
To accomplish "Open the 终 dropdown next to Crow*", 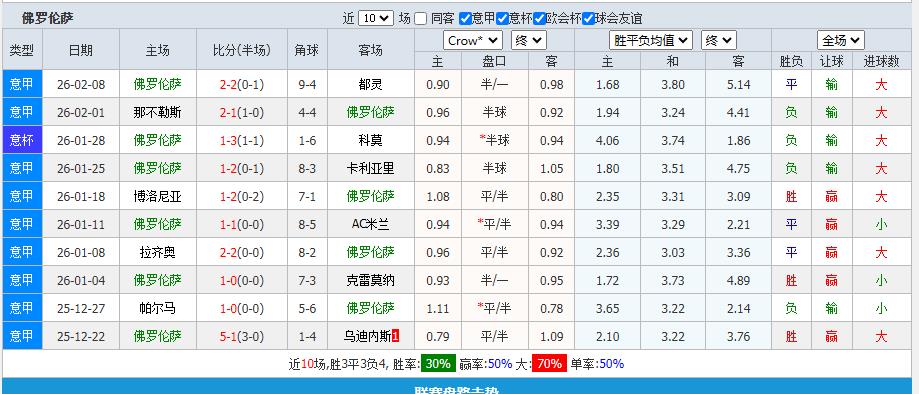I will coord(529,40).
